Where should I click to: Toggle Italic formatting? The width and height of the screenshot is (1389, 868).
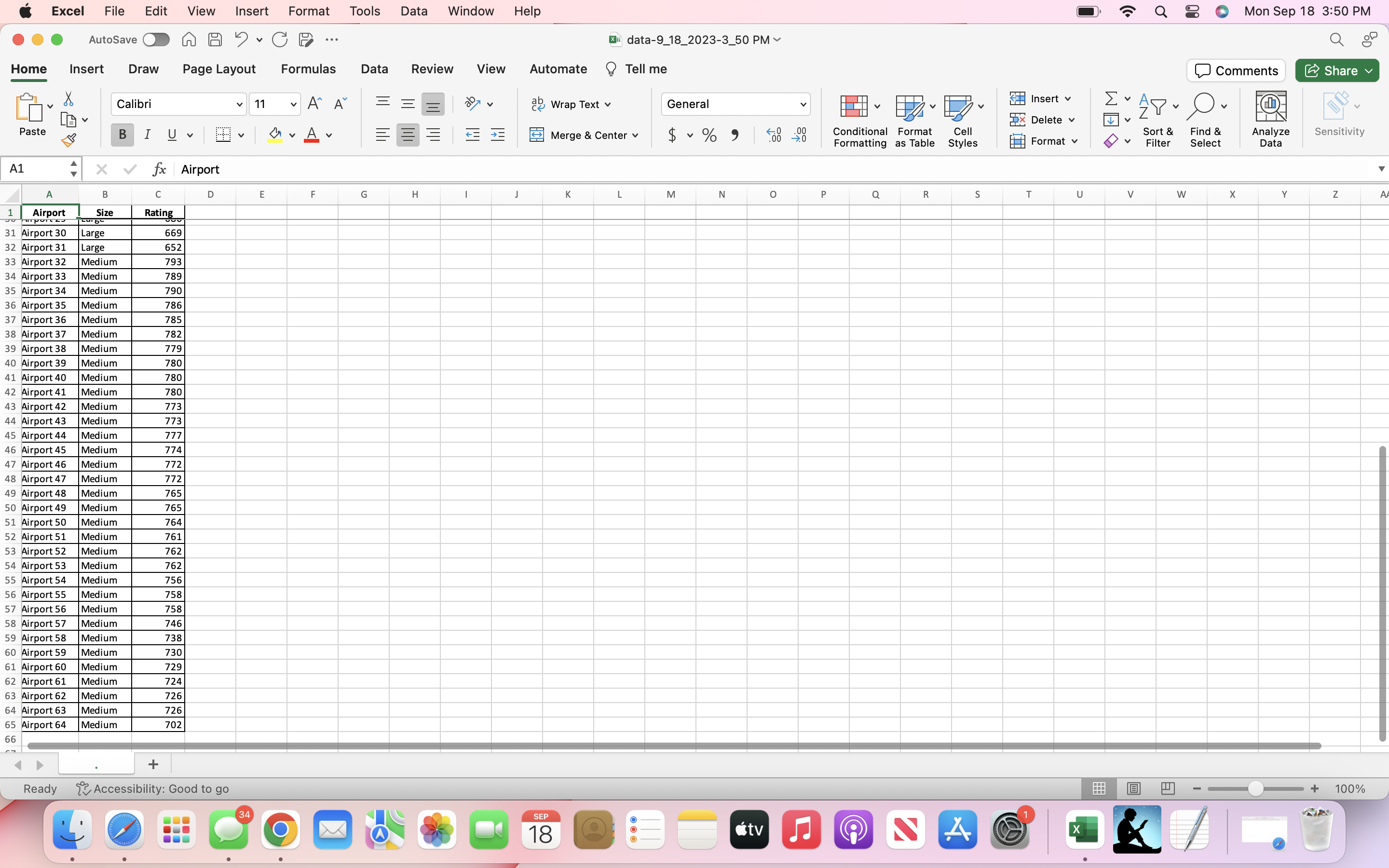pos(148,135)
